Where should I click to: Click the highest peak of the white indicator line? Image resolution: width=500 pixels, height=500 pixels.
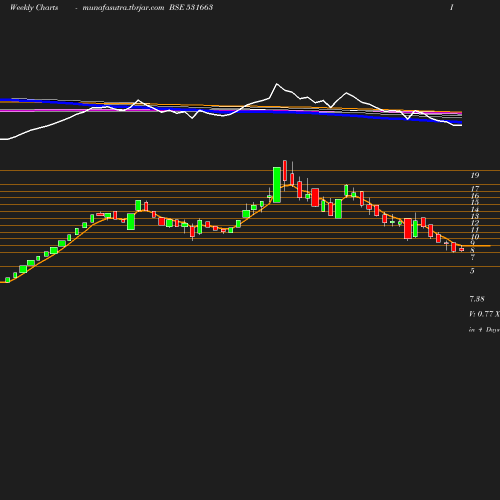click(x=277, y=84)
